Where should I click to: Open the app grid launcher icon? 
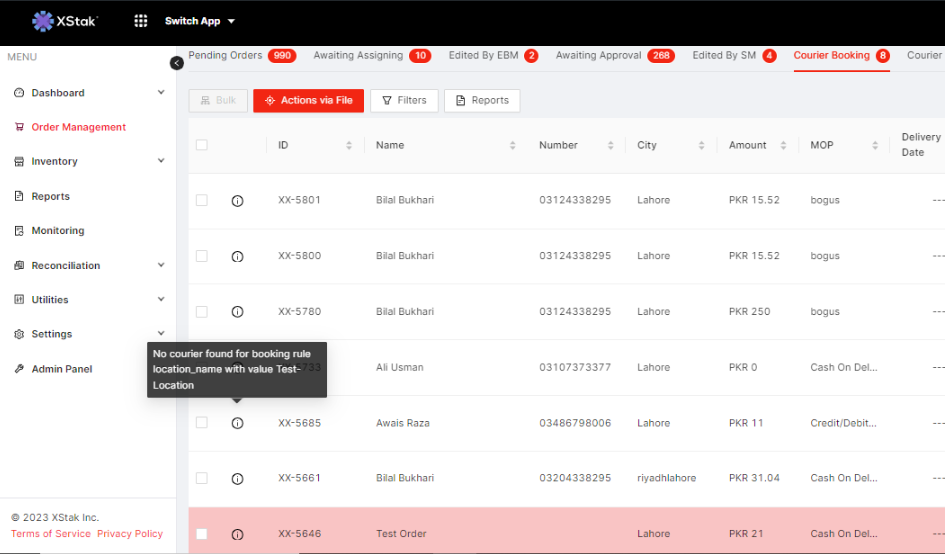(141, 21)
